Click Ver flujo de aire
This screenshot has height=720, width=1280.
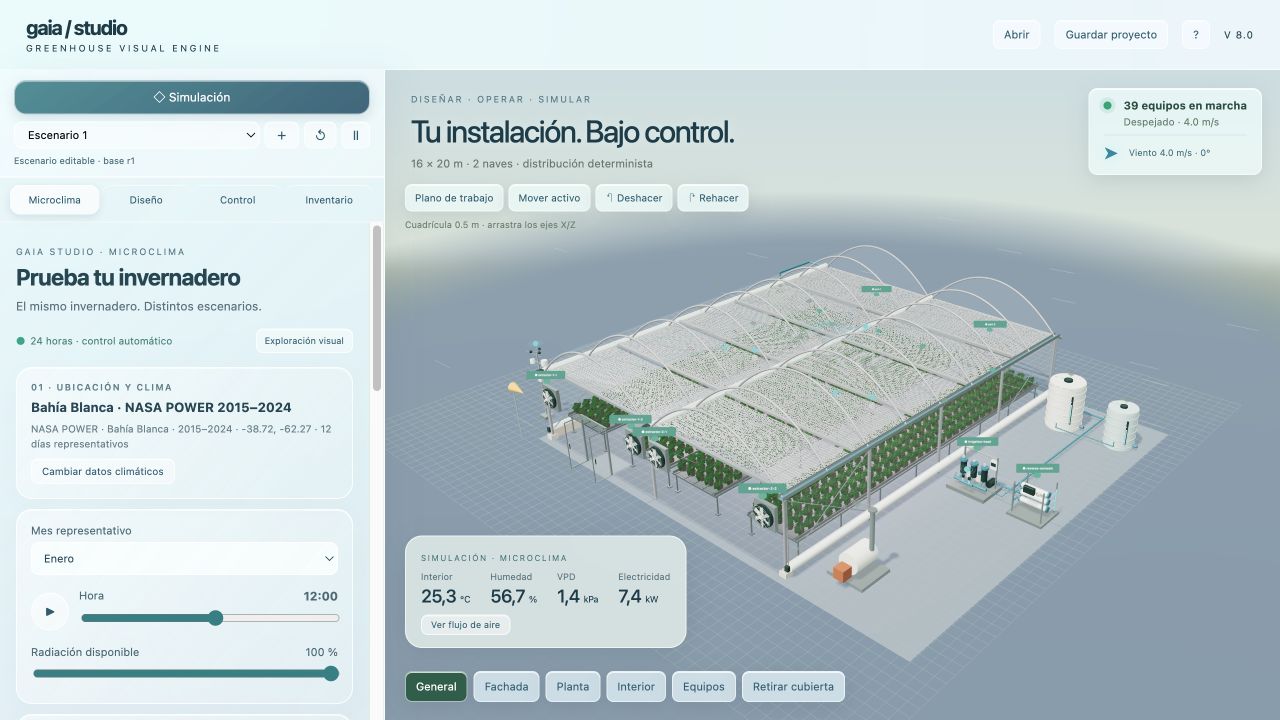465,625
